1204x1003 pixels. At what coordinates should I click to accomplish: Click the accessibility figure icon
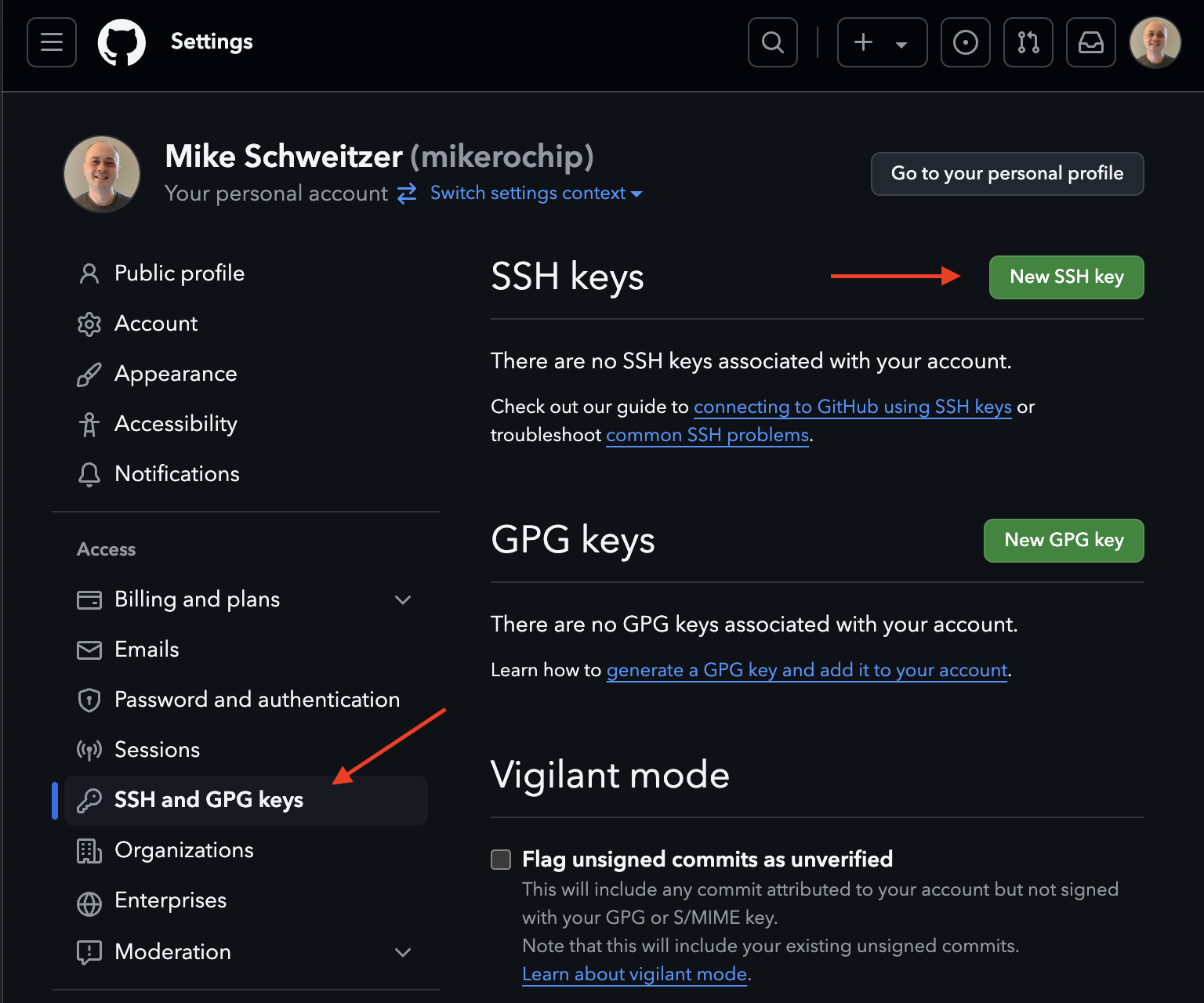pos(89,425)
